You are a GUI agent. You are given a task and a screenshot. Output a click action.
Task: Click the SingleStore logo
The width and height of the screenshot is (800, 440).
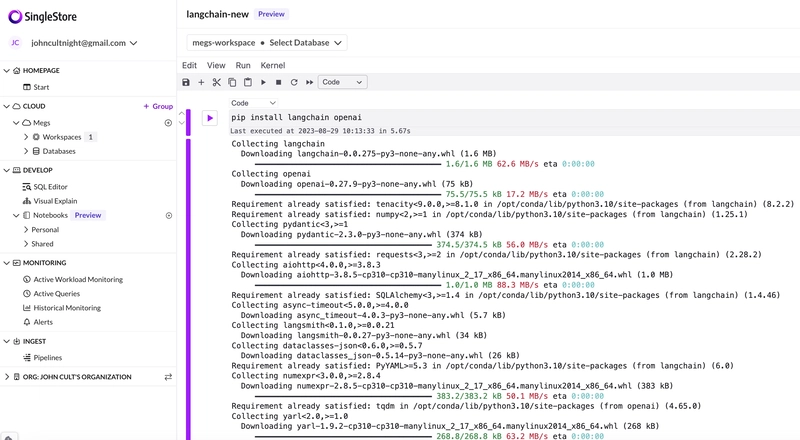click(x=42, y=17)
